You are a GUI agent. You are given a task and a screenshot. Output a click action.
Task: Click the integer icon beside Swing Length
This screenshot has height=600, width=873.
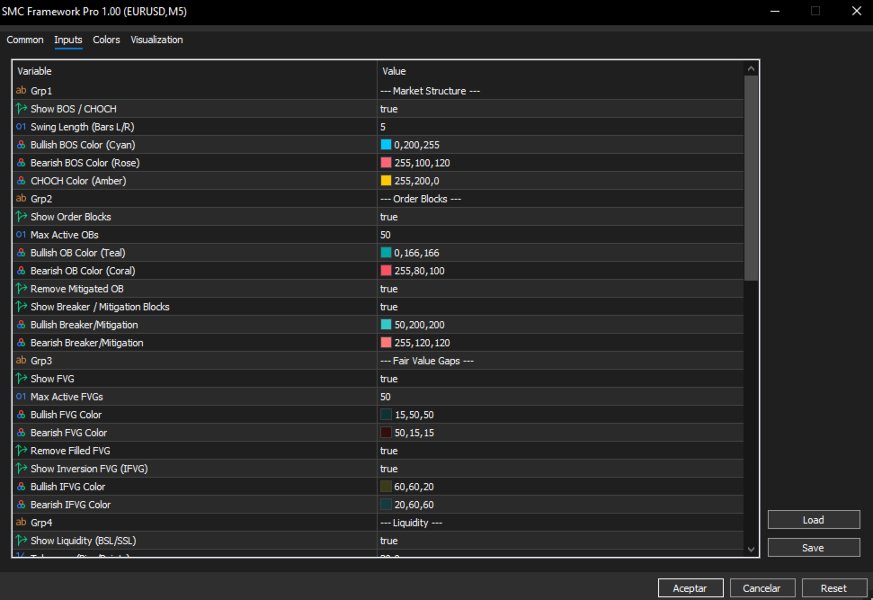pyautogui.click(x=21, y=126)
